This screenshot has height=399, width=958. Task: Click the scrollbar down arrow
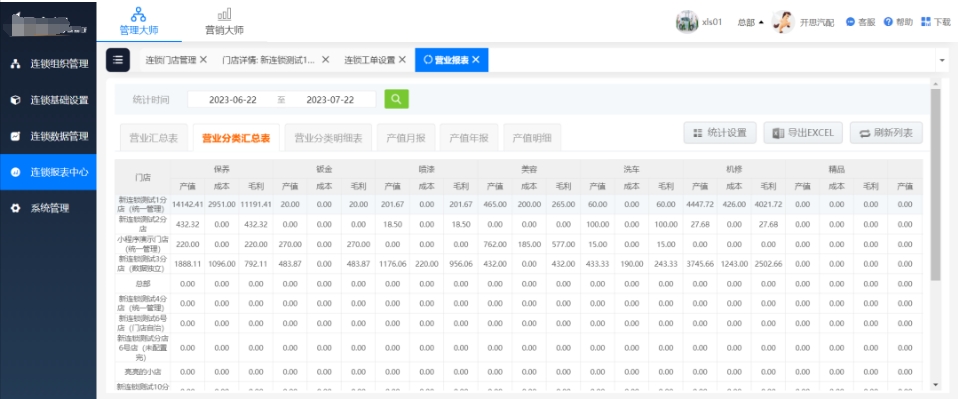tap(935, 384)
